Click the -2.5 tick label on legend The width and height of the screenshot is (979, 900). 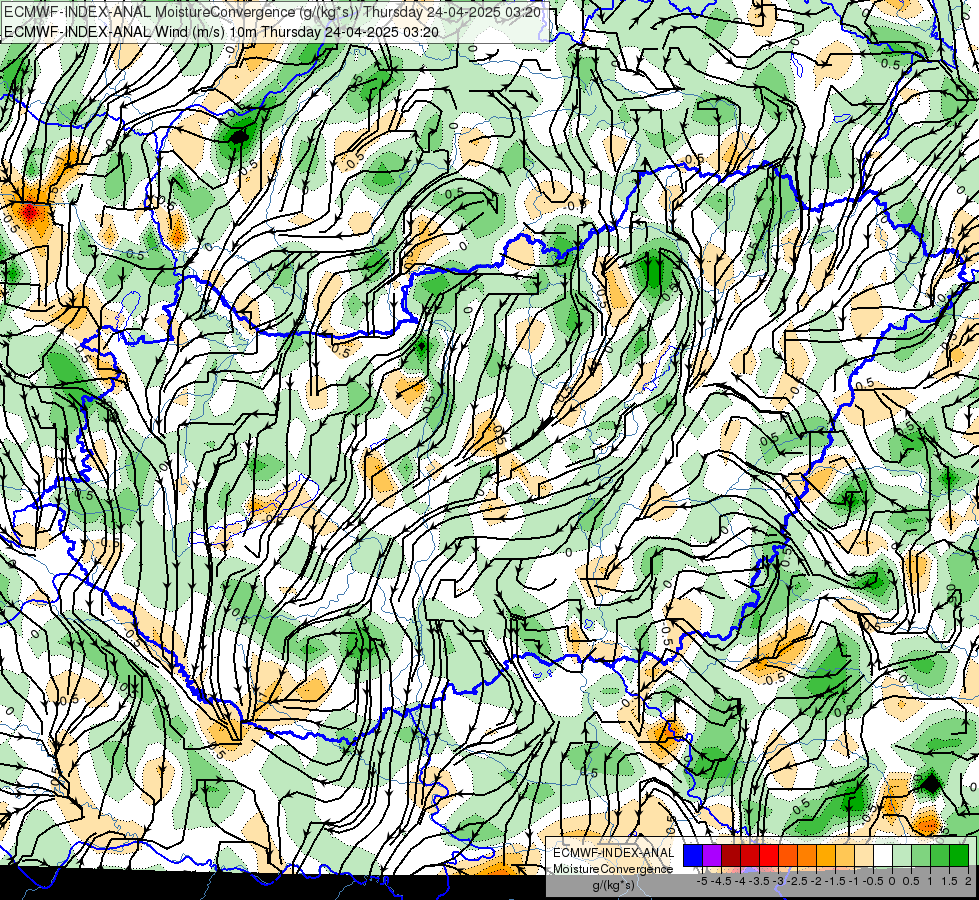pyautogui.click(x=799, y=881)
